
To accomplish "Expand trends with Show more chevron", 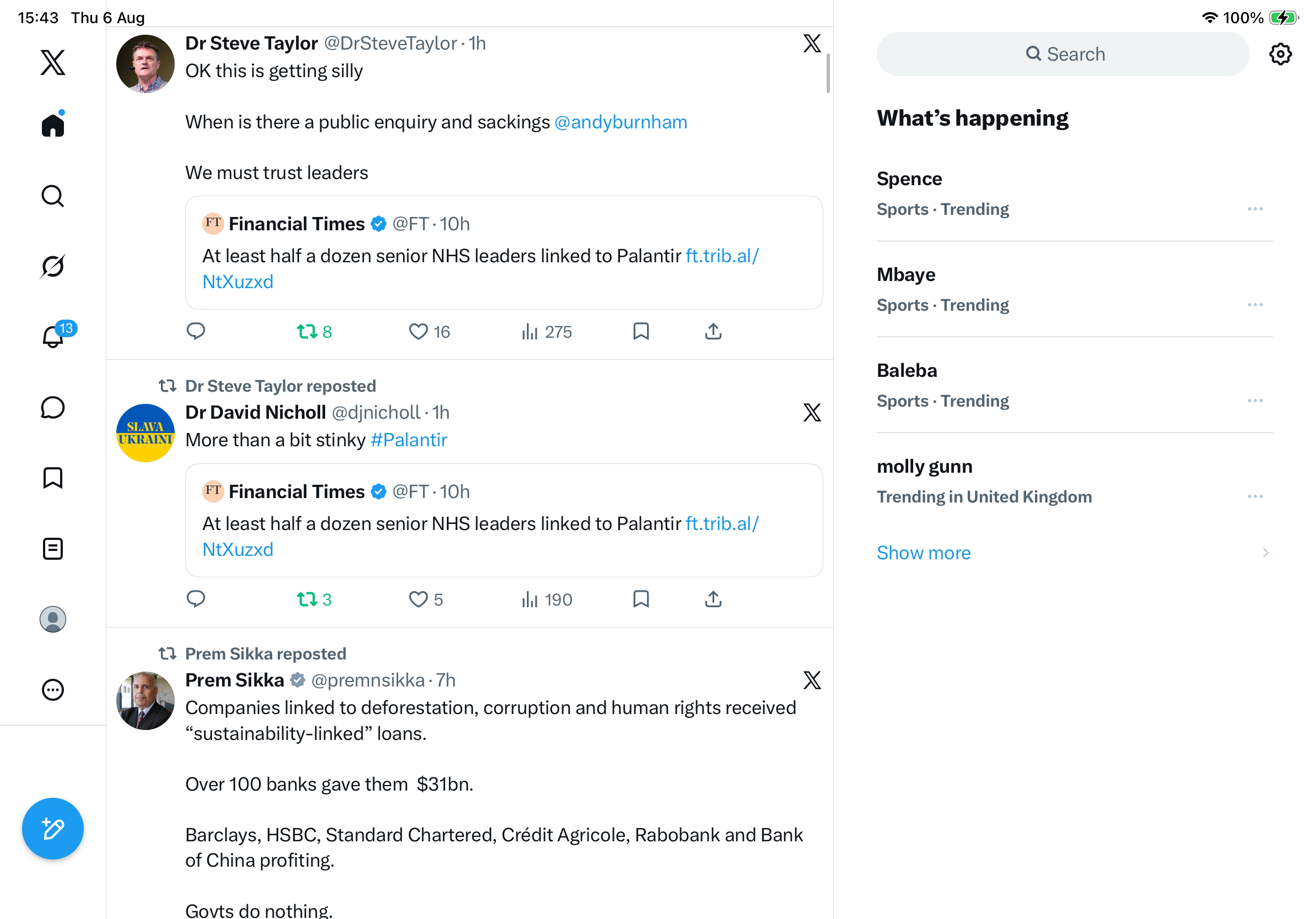I will tap(1265, 552).
